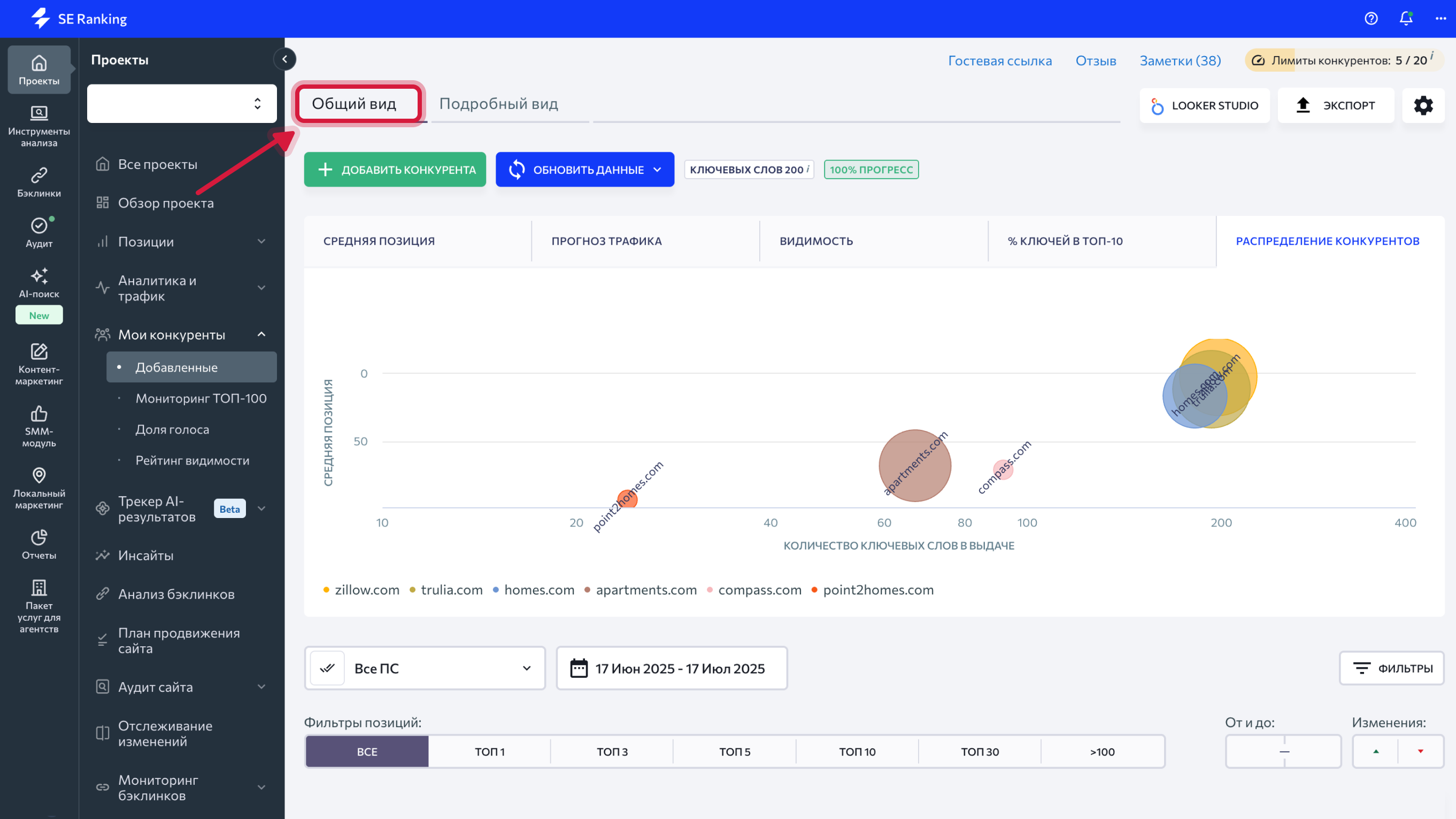This screenshot has width=1456, height=819.
Task: Switch to Подробный вид tab
Action: [498, 103]
